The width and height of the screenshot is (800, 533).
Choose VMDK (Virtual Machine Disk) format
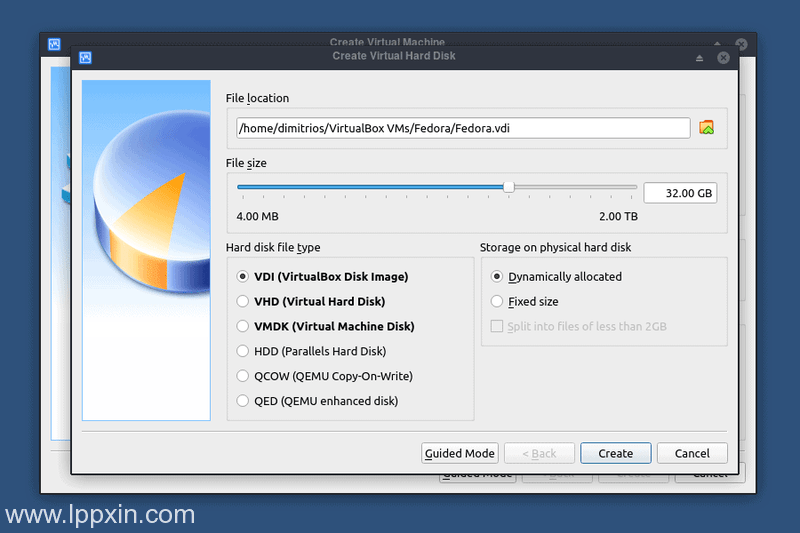pos(326,326)
